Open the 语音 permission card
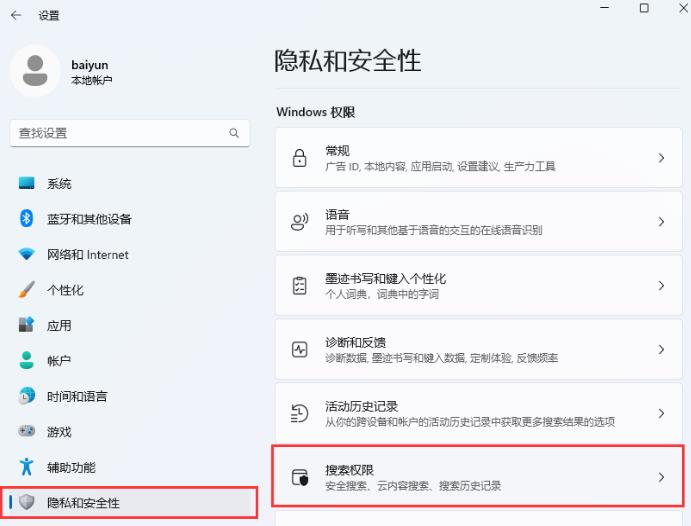The width and height of the screenshot is (691, 526). [x=479, y=222]
